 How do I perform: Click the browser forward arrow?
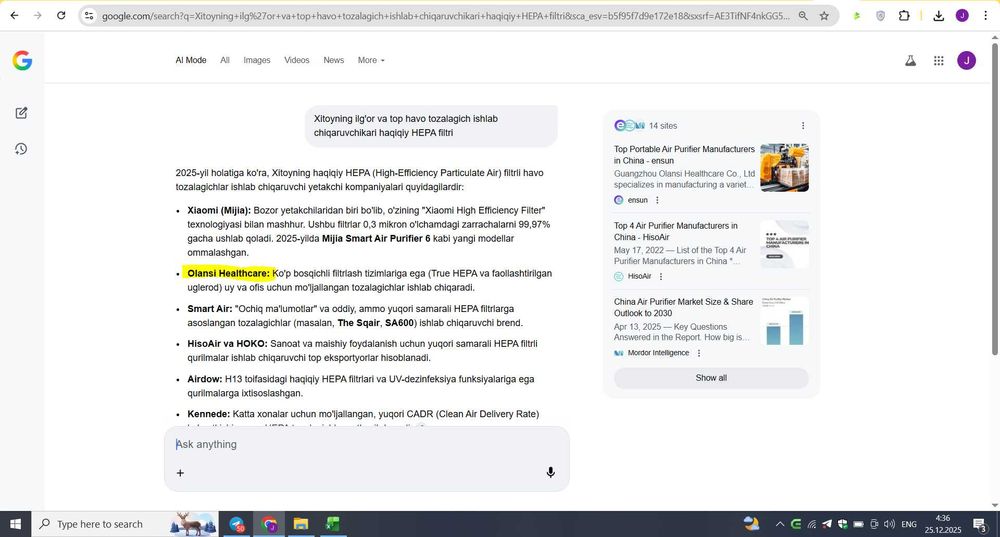click(x=38, y=15)
